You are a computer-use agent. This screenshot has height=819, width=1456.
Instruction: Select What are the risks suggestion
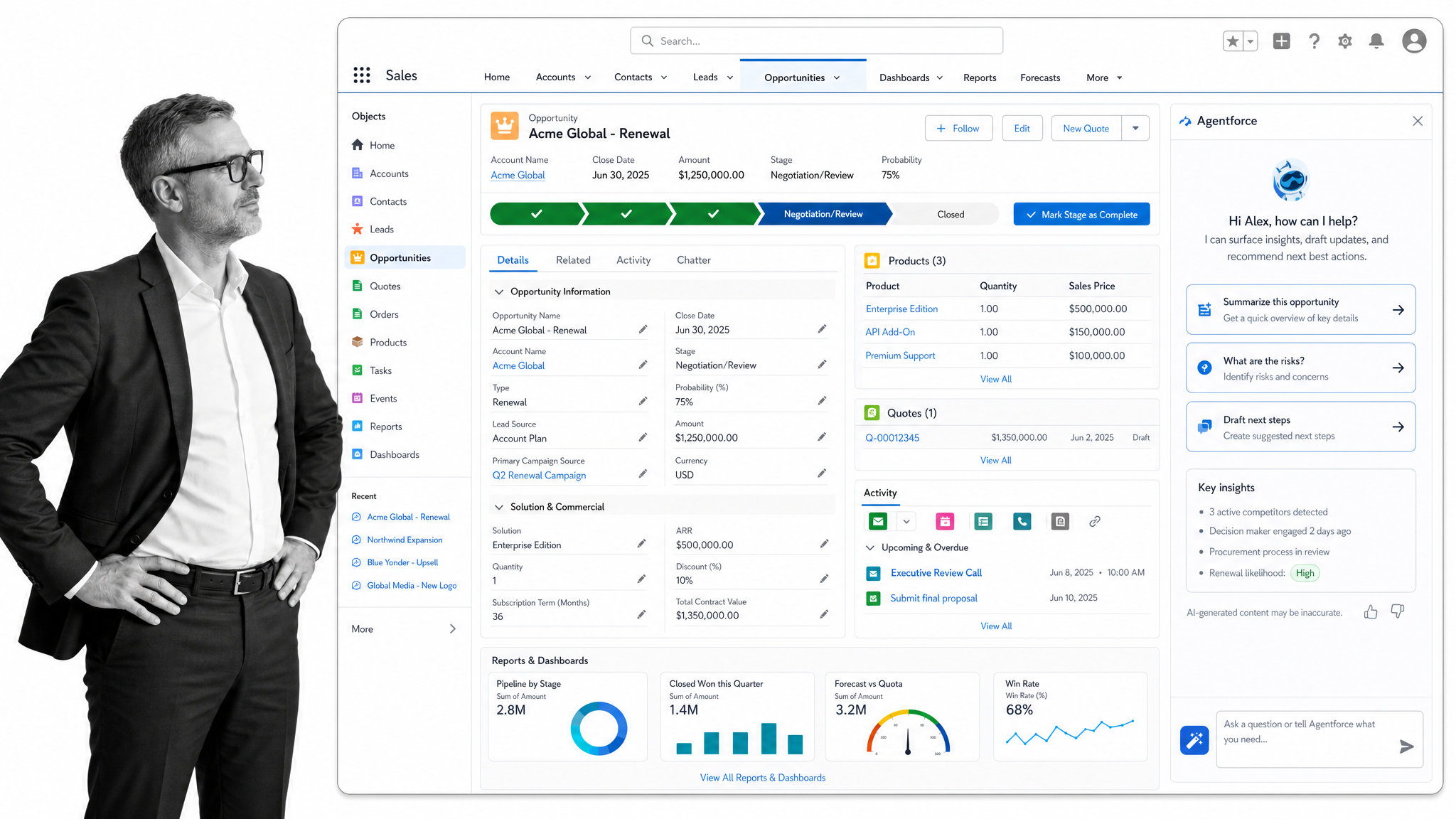[1300, 368]
